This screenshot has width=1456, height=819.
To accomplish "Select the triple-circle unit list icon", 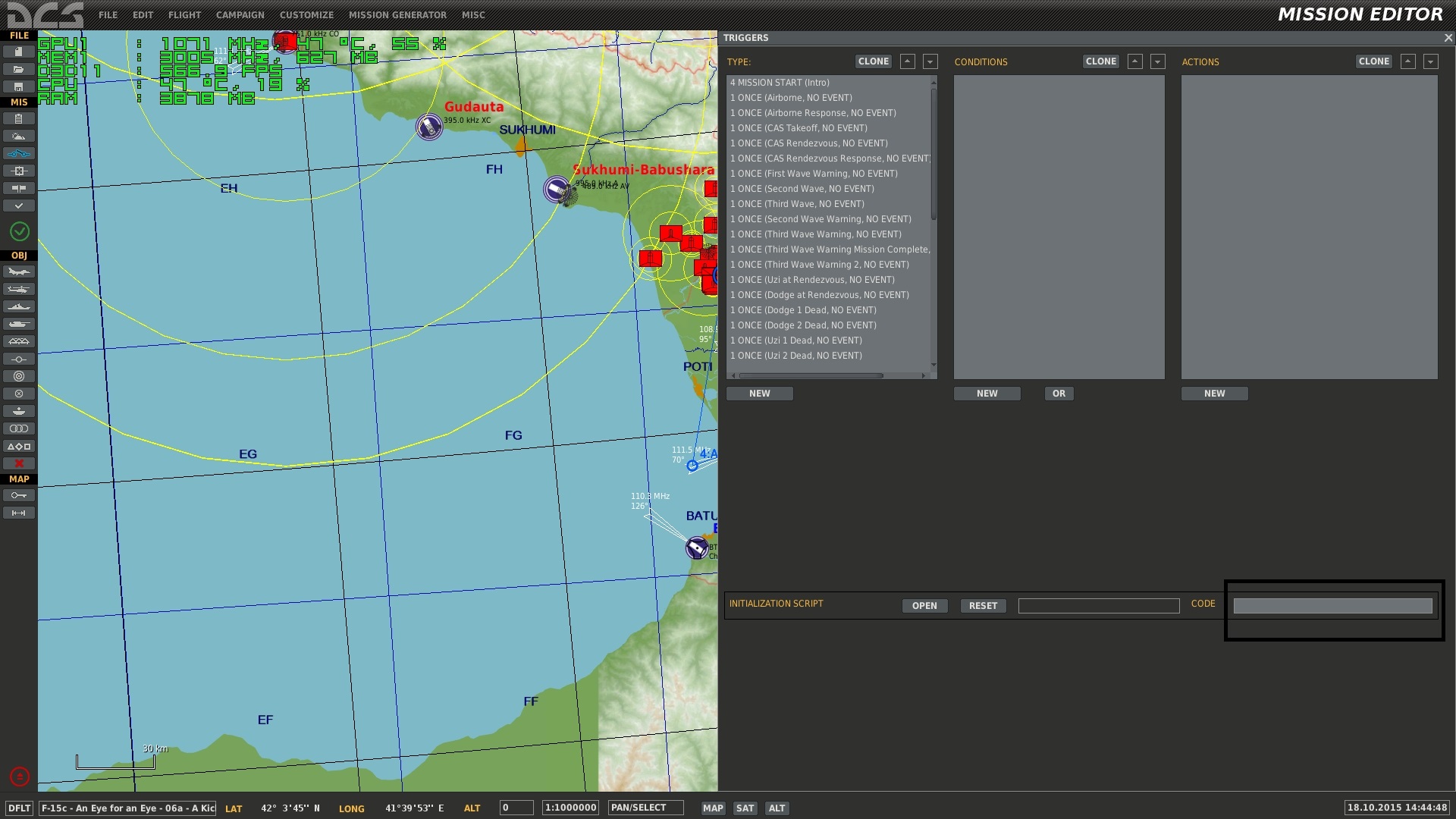I will click(x=19, y=428).
